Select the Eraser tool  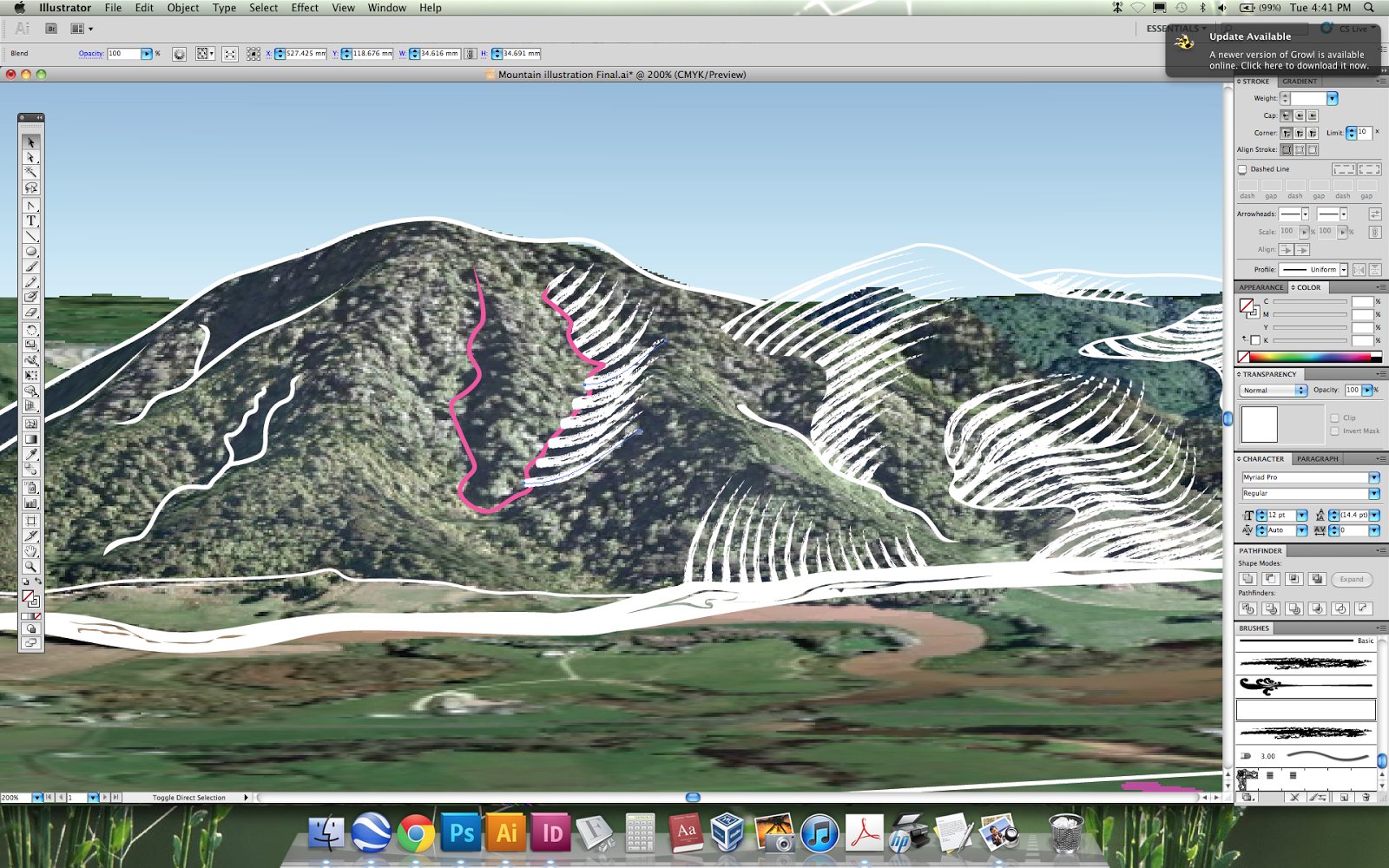[31, 312]
